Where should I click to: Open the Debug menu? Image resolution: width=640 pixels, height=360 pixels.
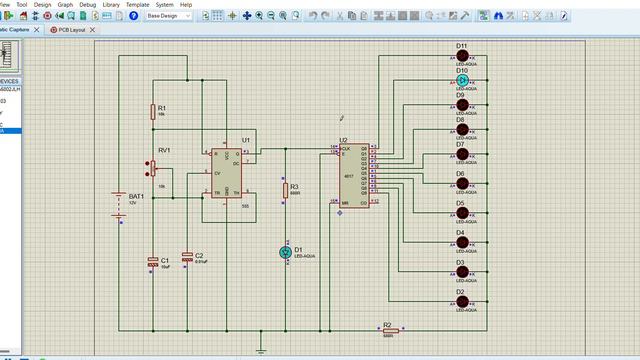[88, 4]
